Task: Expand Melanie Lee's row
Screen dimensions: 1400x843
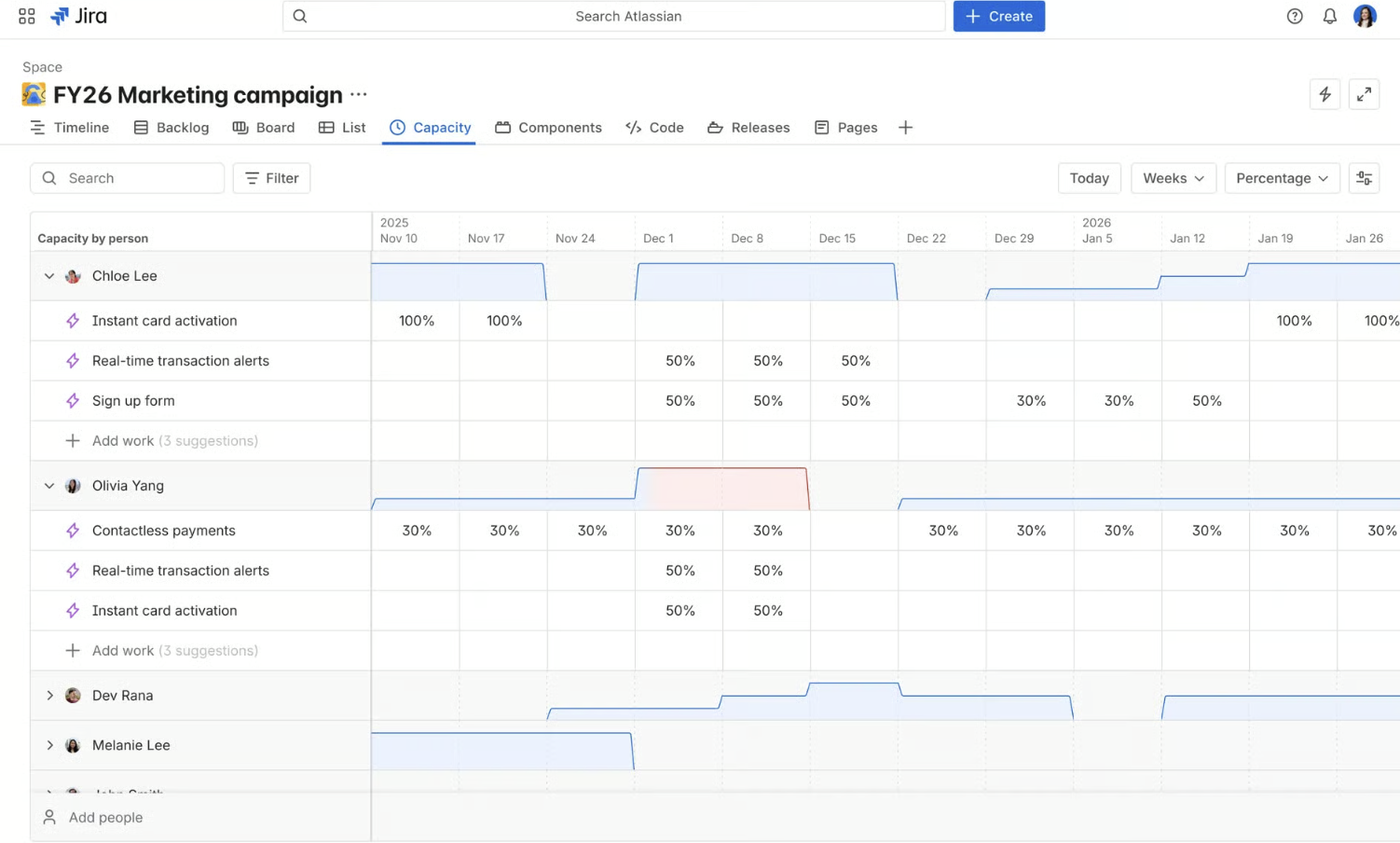Action: pos(49,745)
